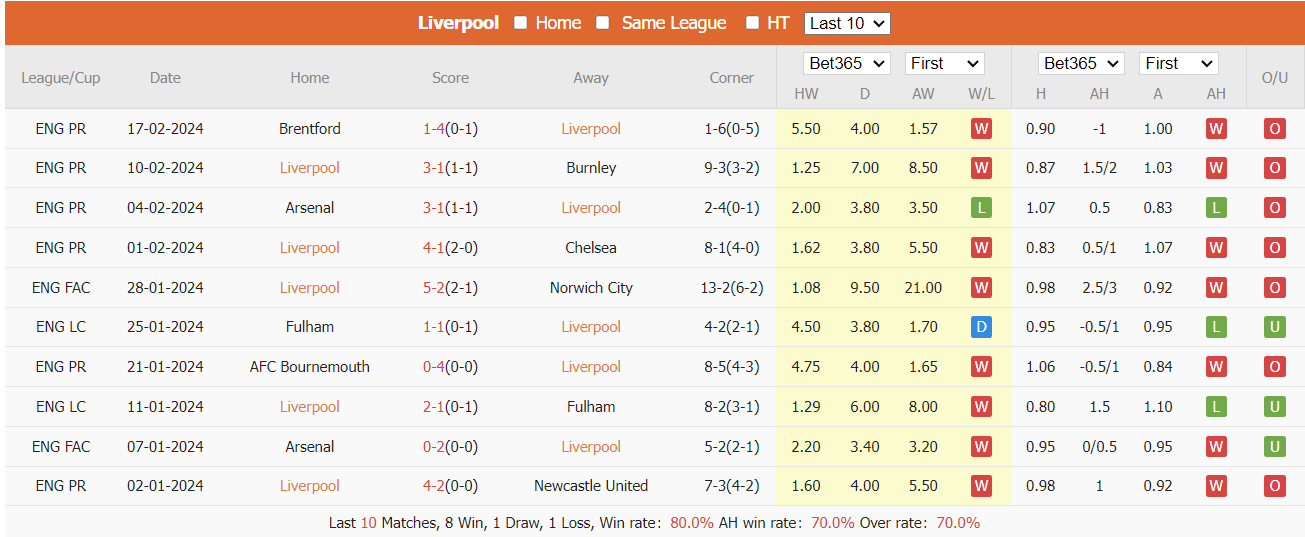Expand the First dropdown beside asian handicap Bet365

(1178, 63)
